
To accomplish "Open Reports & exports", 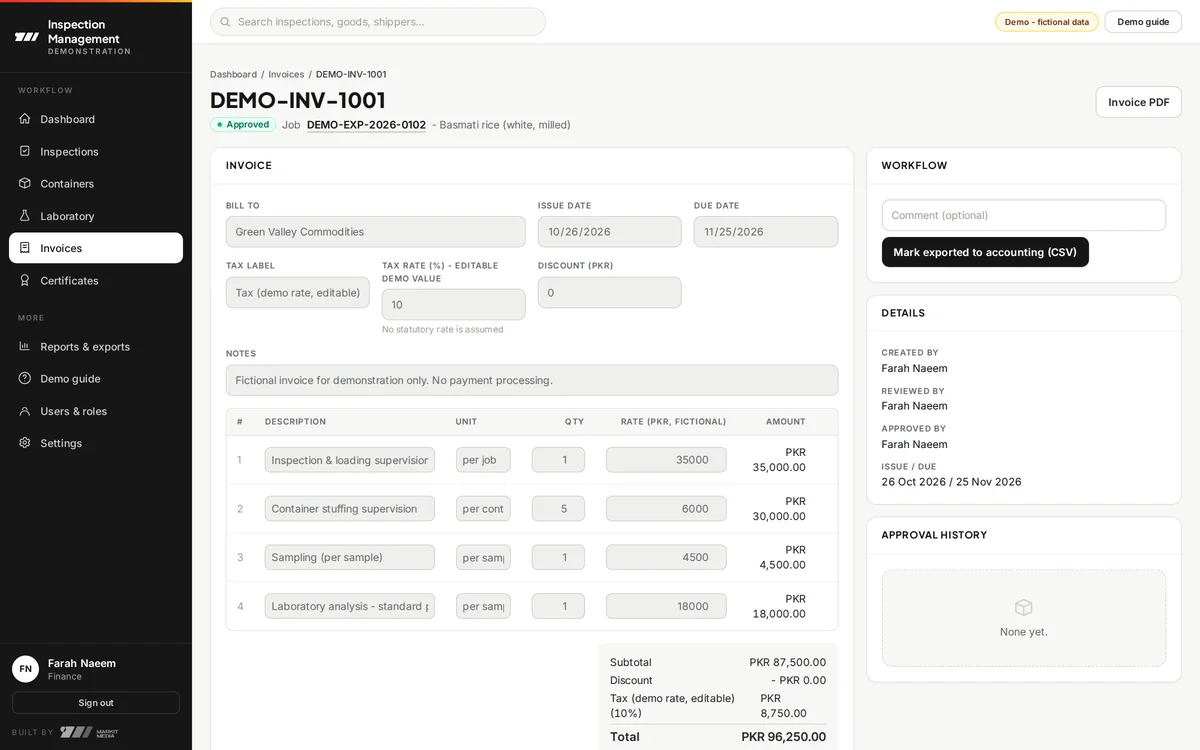I will coord(96,346).
